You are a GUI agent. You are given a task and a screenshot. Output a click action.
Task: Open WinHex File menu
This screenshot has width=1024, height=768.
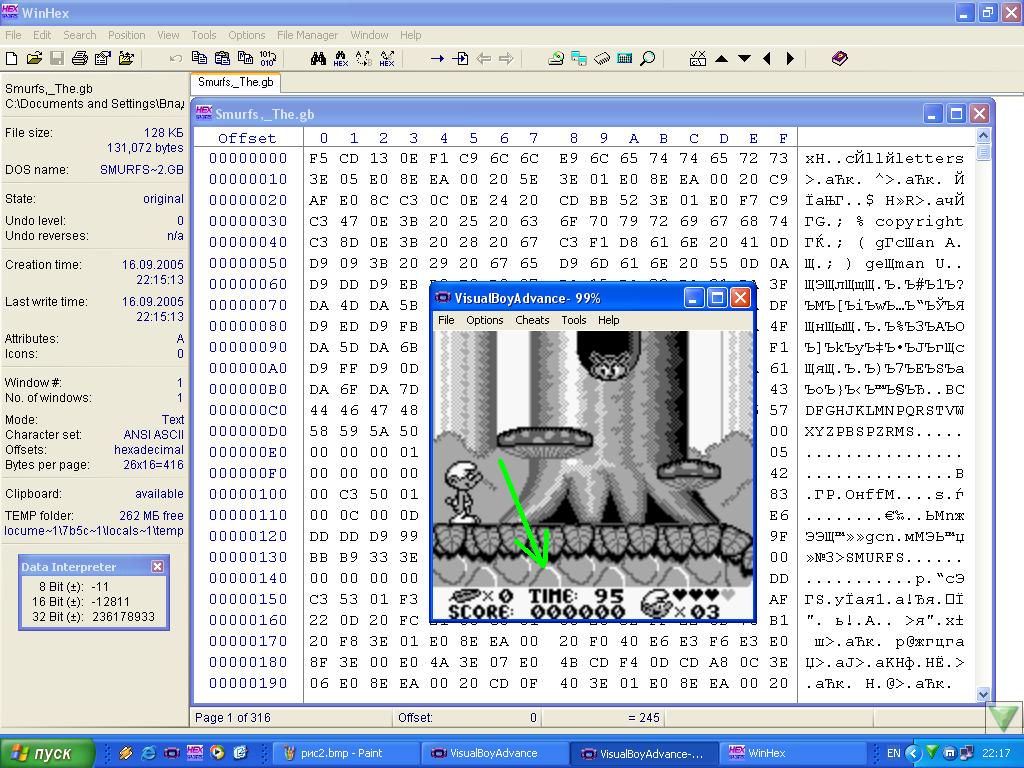(13, 35)
